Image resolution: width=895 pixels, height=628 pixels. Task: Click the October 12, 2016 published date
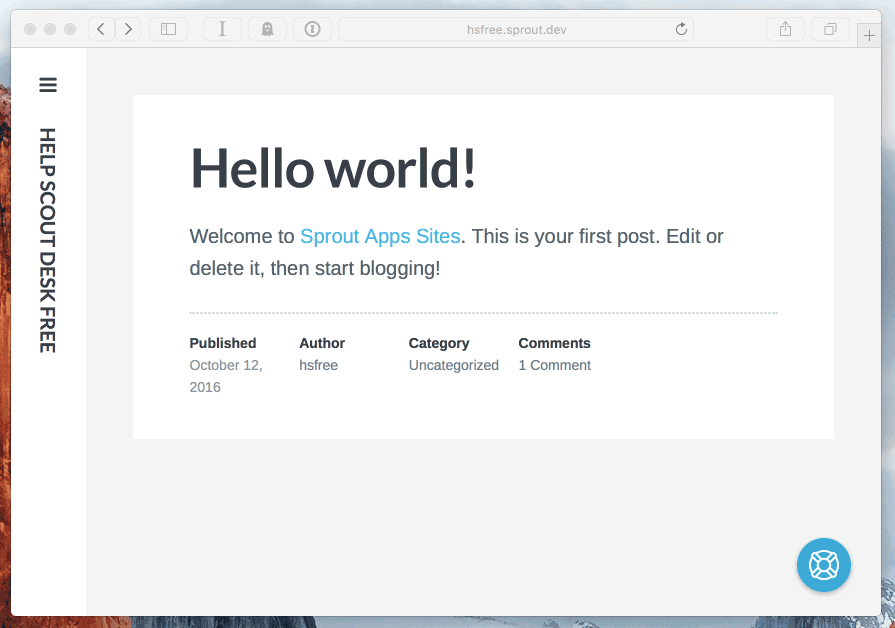[x=226, y=376]
